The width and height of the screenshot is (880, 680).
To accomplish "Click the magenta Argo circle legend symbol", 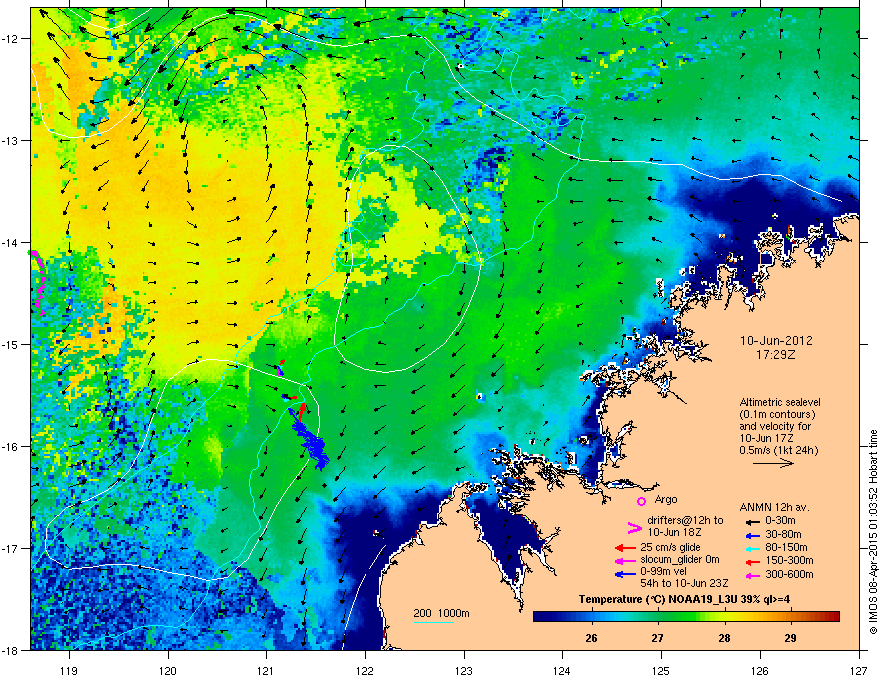I will [x=641, y=501].
